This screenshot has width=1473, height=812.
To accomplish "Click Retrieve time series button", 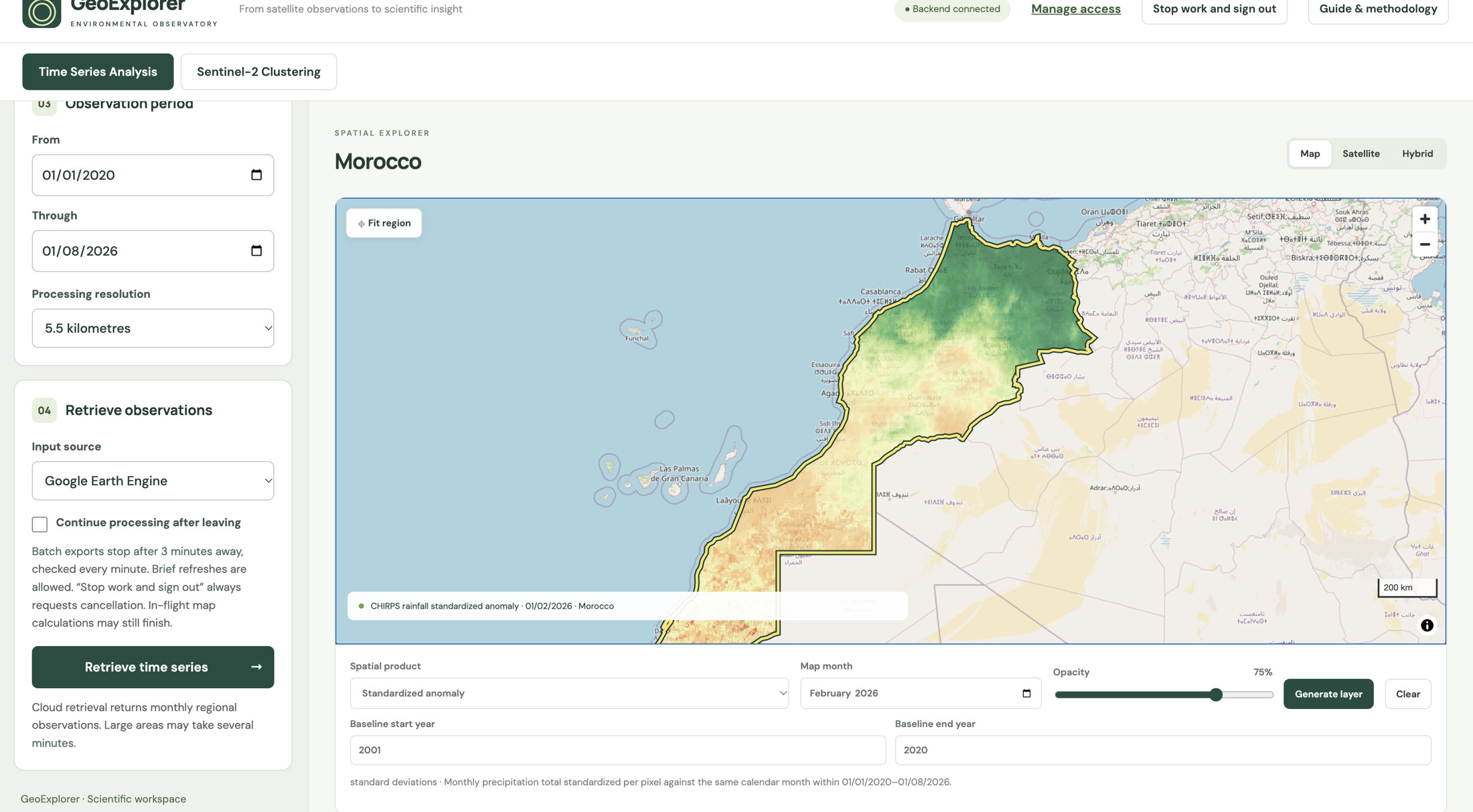I will (153, 667).
